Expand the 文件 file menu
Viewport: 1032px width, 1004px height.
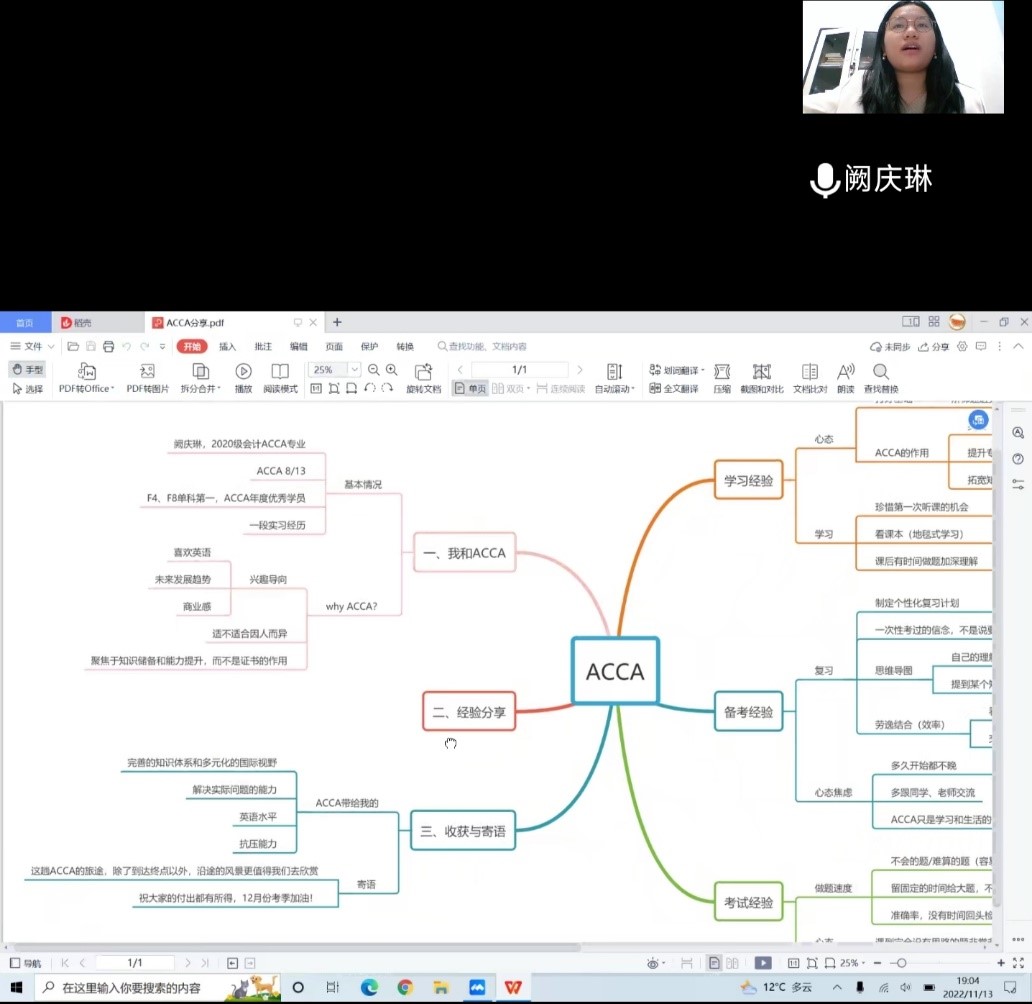[x=32, y=346]
